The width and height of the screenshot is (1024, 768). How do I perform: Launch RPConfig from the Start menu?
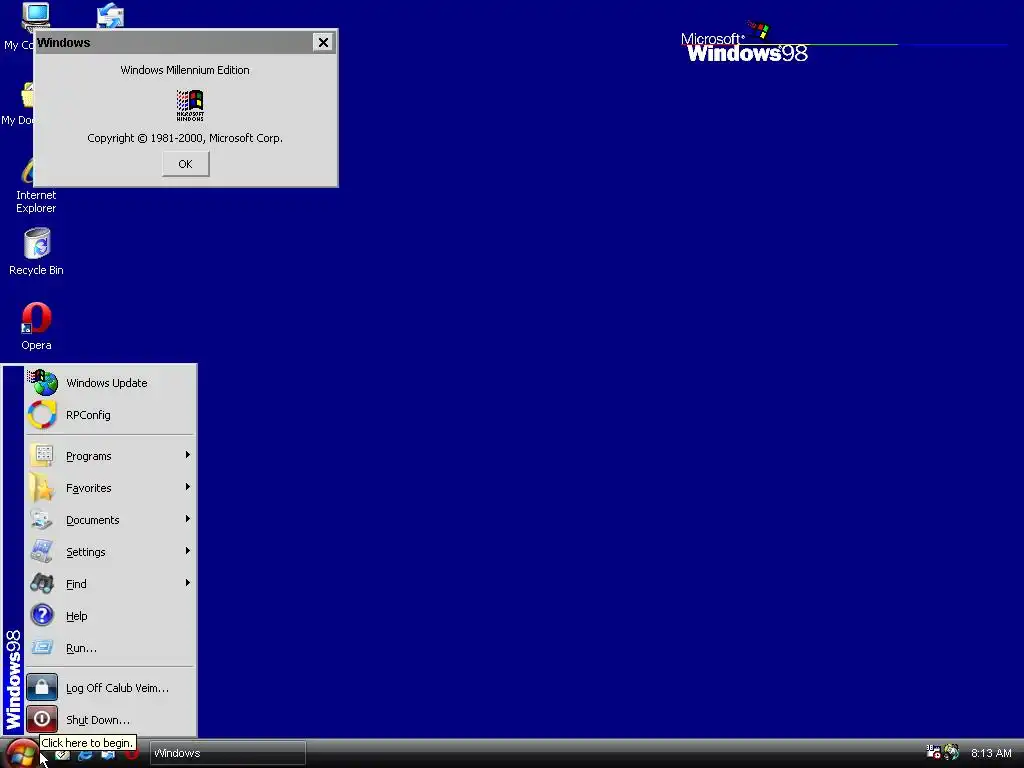(111, 415)
